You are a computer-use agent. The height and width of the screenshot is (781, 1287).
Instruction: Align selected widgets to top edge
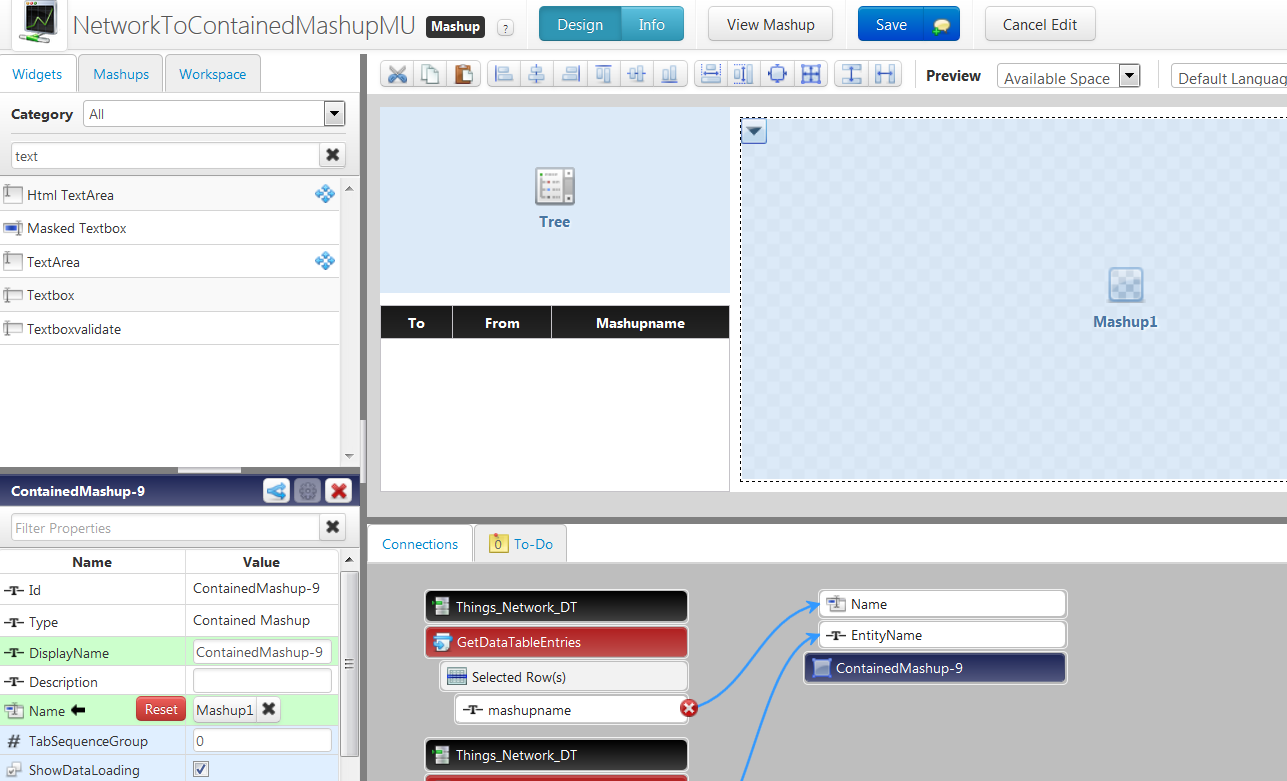(603, 74)
